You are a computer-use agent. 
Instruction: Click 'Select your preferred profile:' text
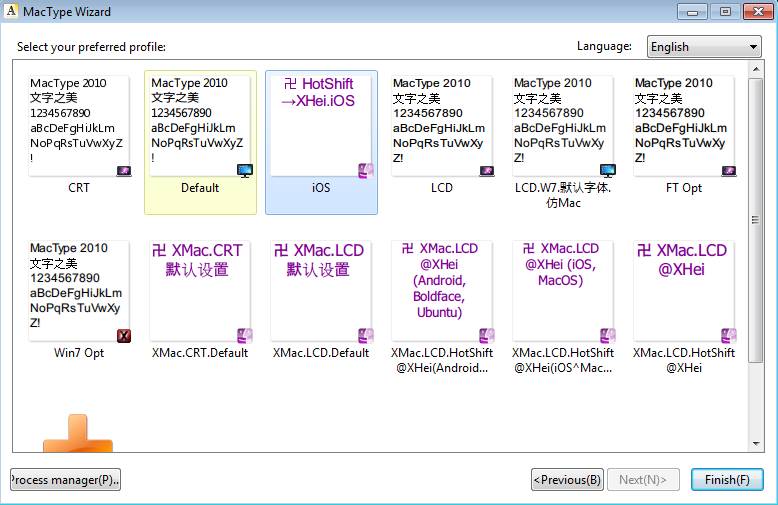91,47
